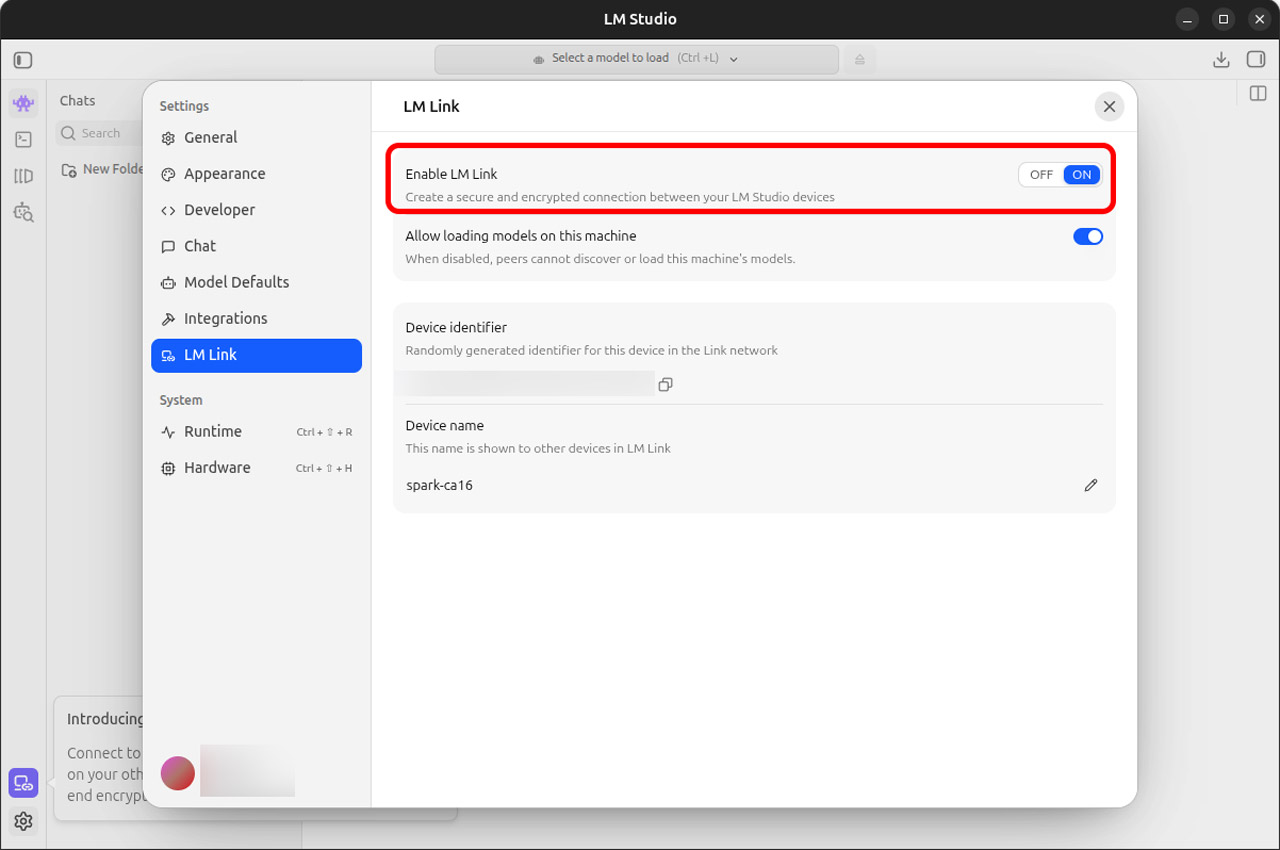Show Integrations settings
Image resolution: width=1280 pixels, height=850 pixels.
(x=256, y=318)
